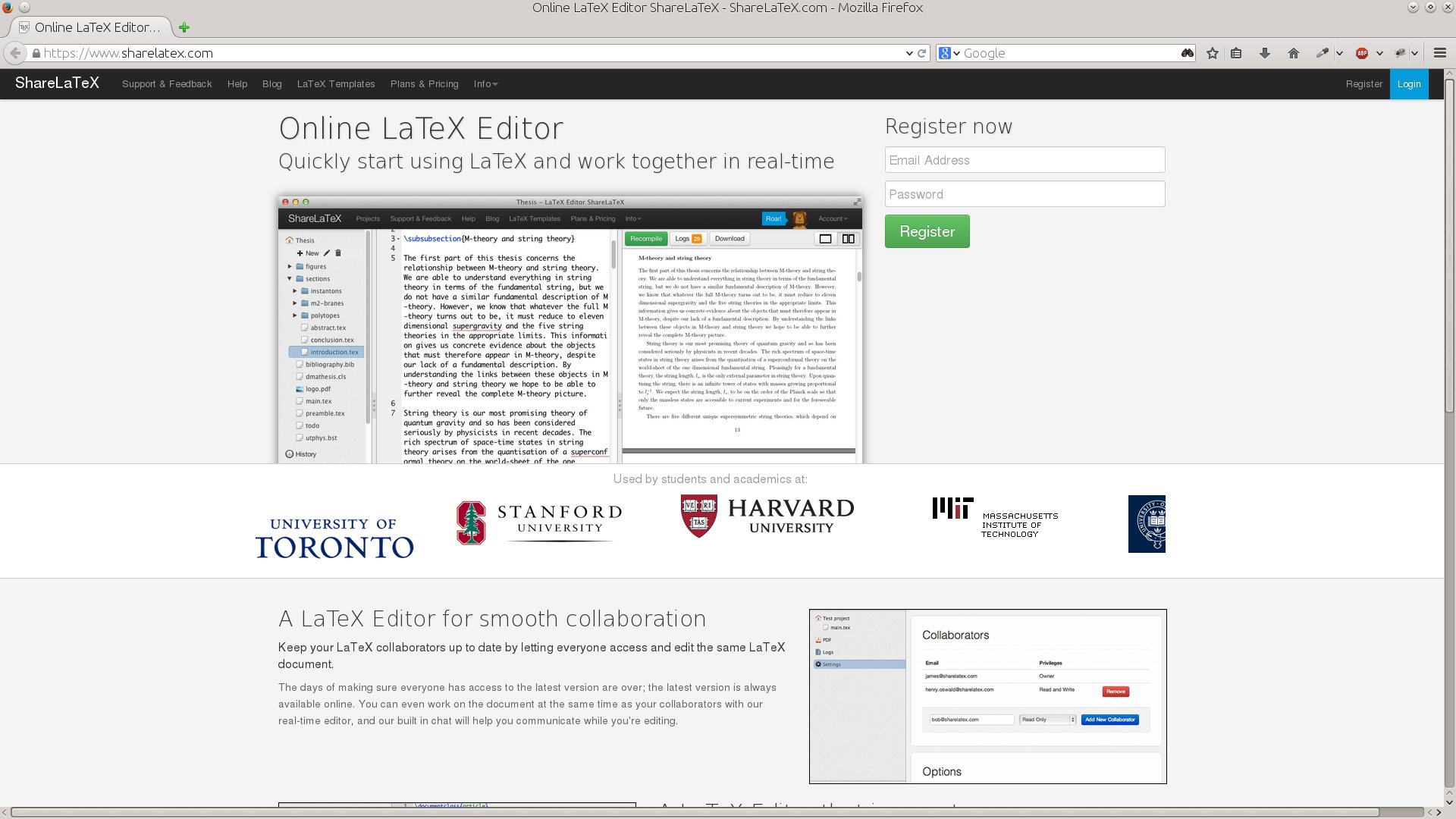
Task: Click the Harvard University logo
Action: click(767, 516)
